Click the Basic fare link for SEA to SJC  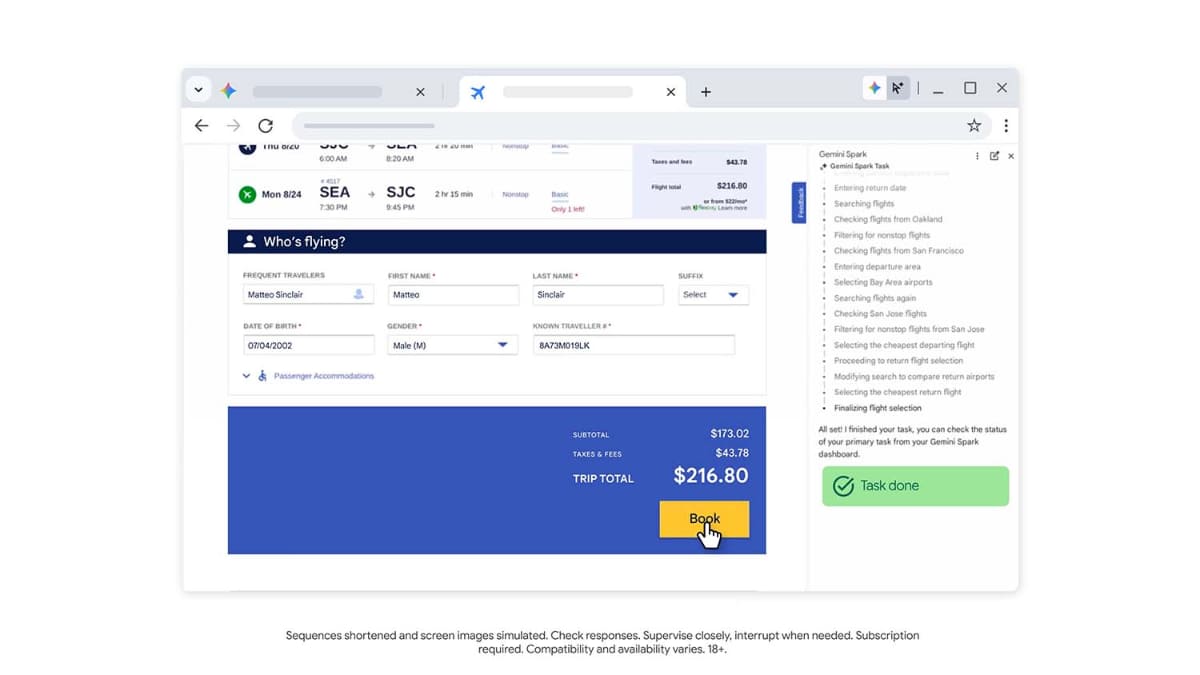pos(560,194)
